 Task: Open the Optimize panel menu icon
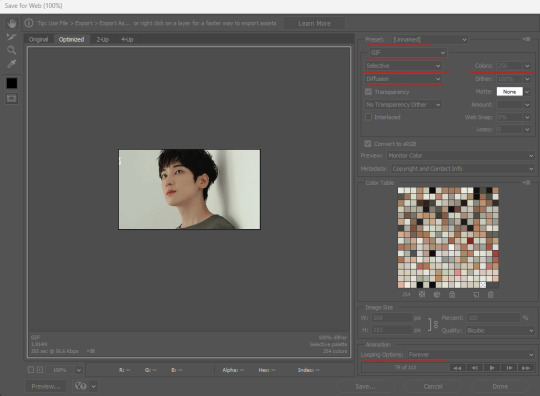coord(526,39)
